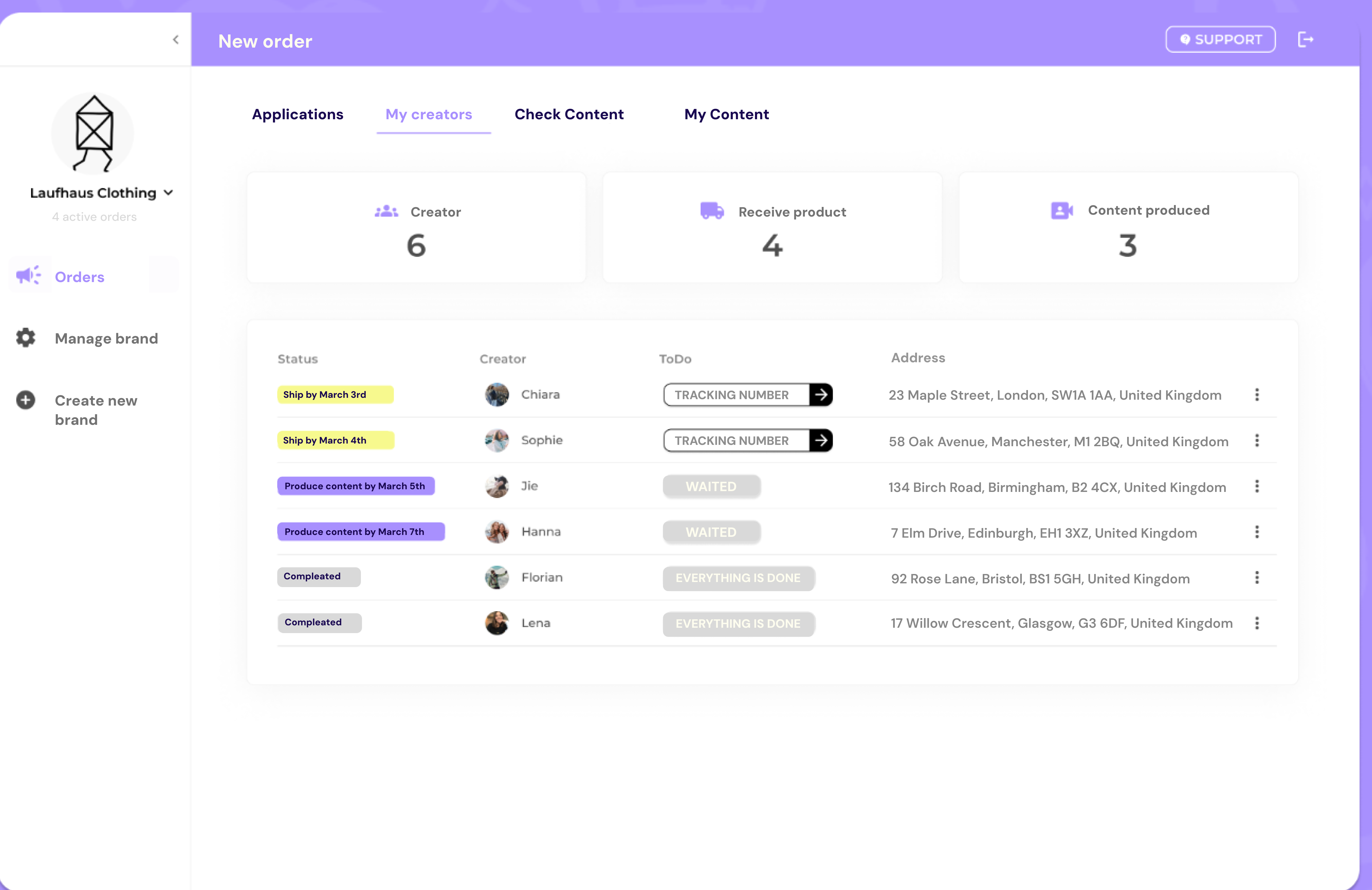The width and height of the screenshot is (1372, 890).
Task: Open the options menu for Sophie's order
Action: coord(1257,441)
